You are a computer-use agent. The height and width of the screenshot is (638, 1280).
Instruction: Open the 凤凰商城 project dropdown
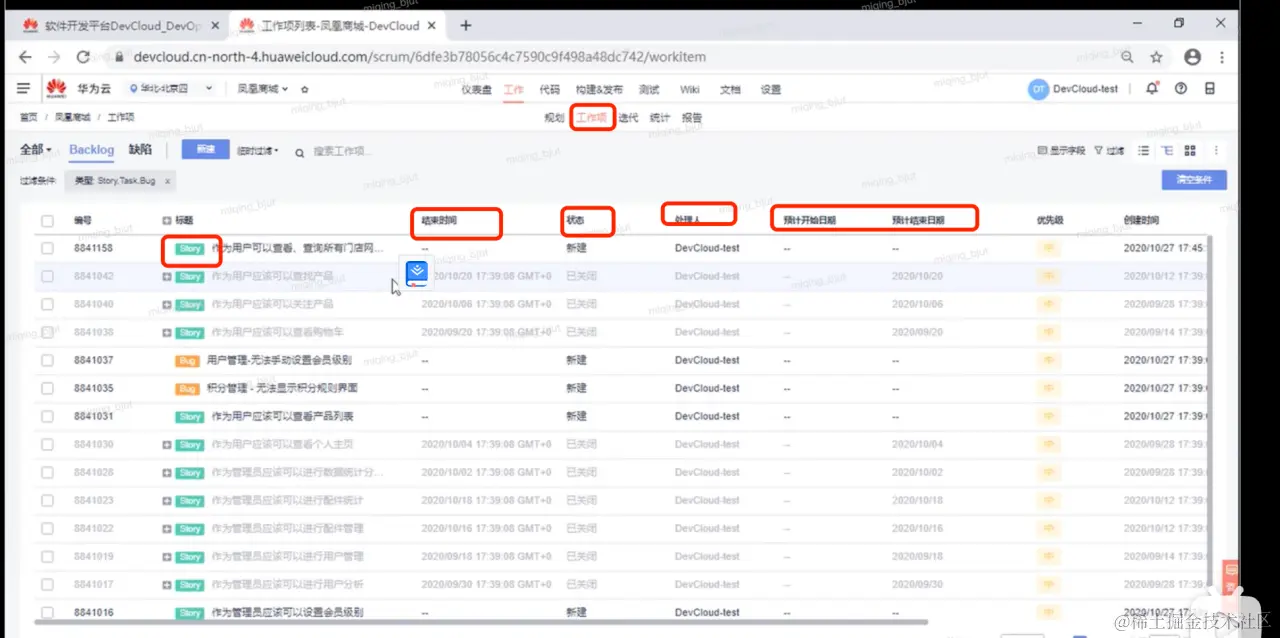coord(263,89)
